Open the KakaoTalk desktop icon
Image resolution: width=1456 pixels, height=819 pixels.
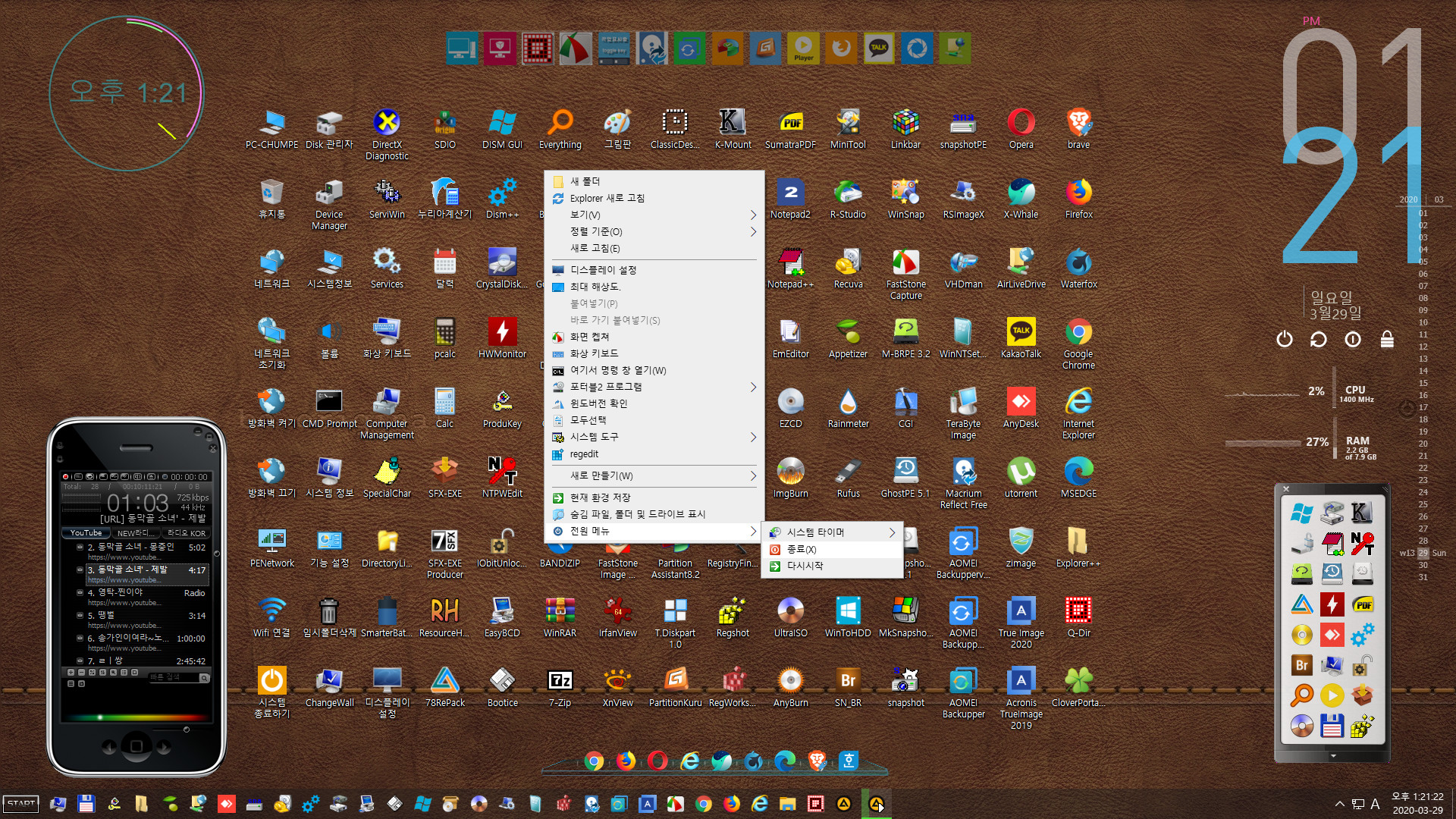coord(1021,338)
